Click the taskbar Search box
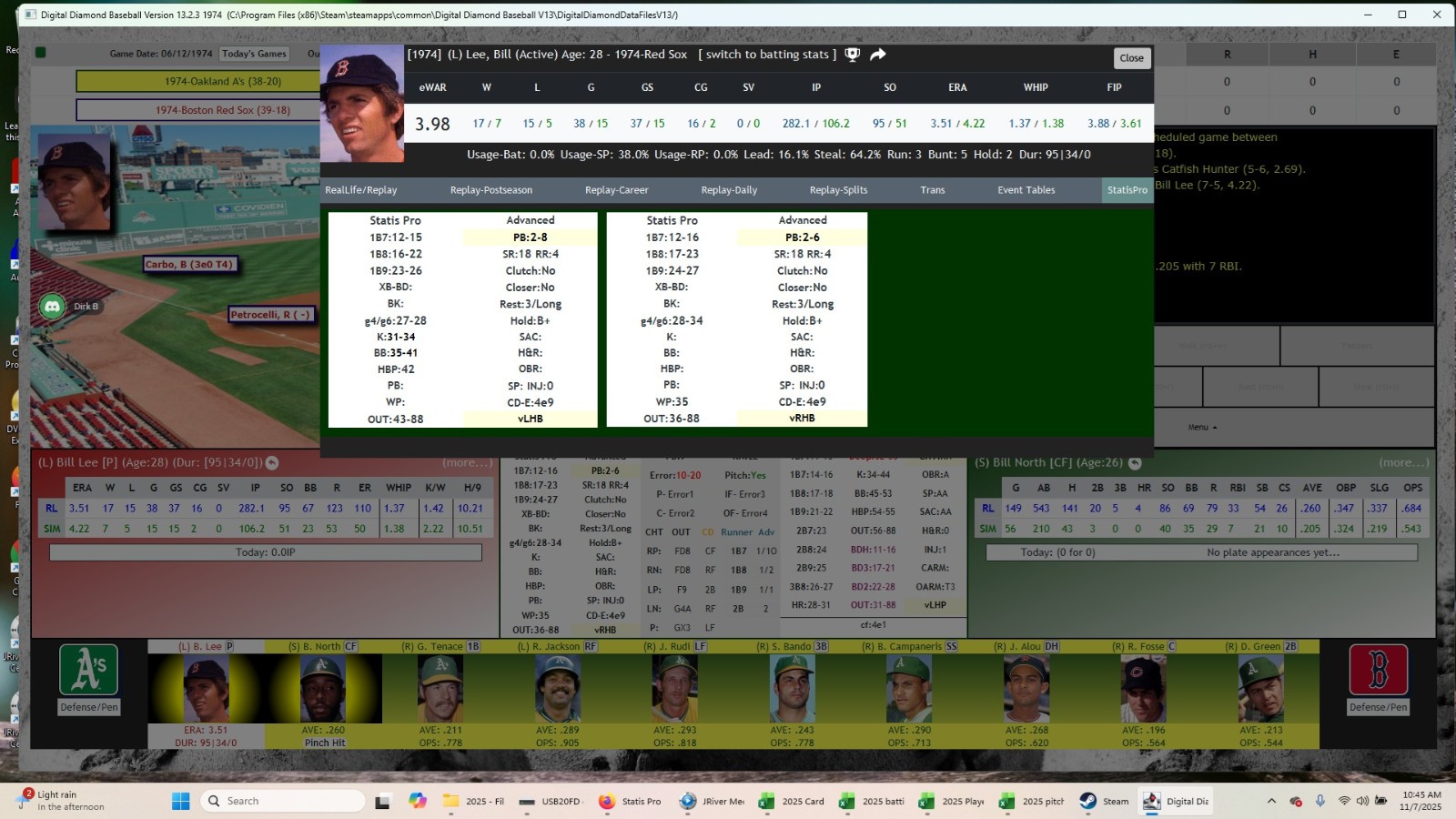 coord(283,801)
